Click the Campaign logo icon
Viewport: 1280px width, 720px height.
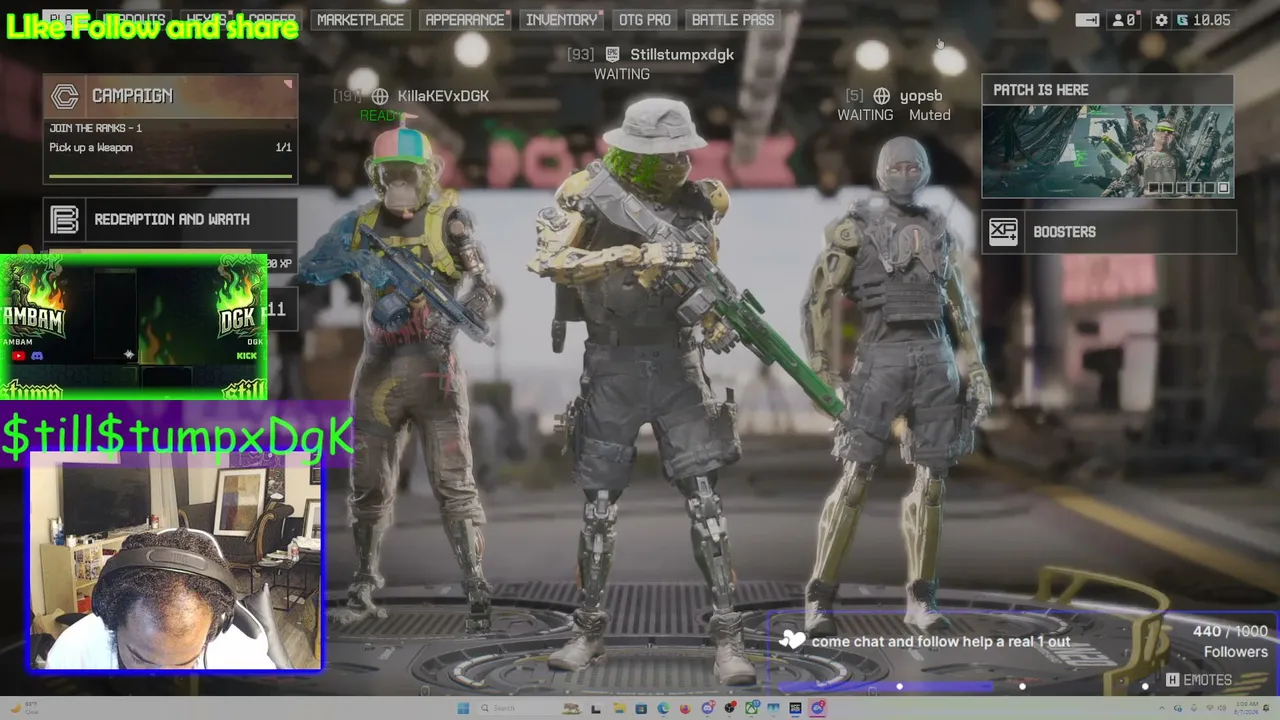click(65, 96)
